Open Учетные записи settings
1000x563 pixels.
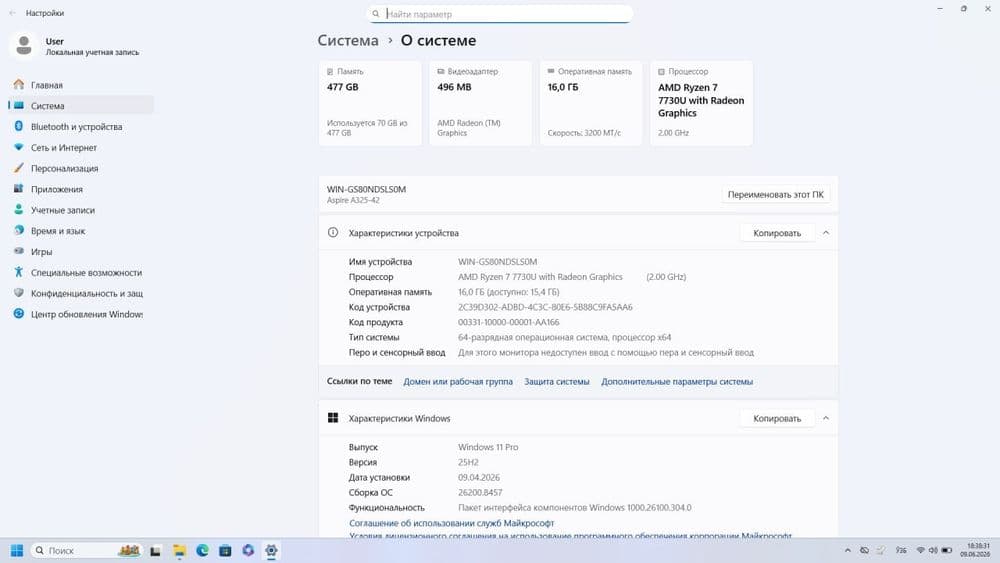(x=81, y=210)
